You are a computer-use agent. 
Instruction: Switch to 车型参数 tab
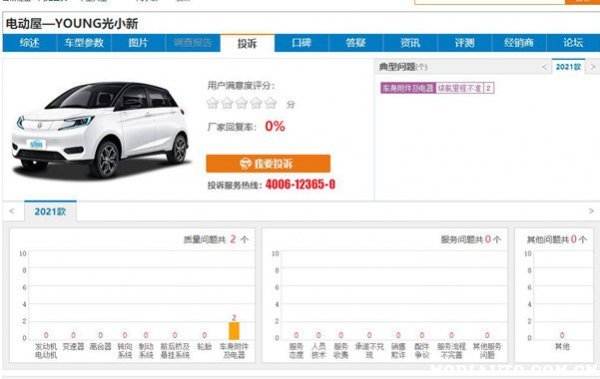pos(84,43)
